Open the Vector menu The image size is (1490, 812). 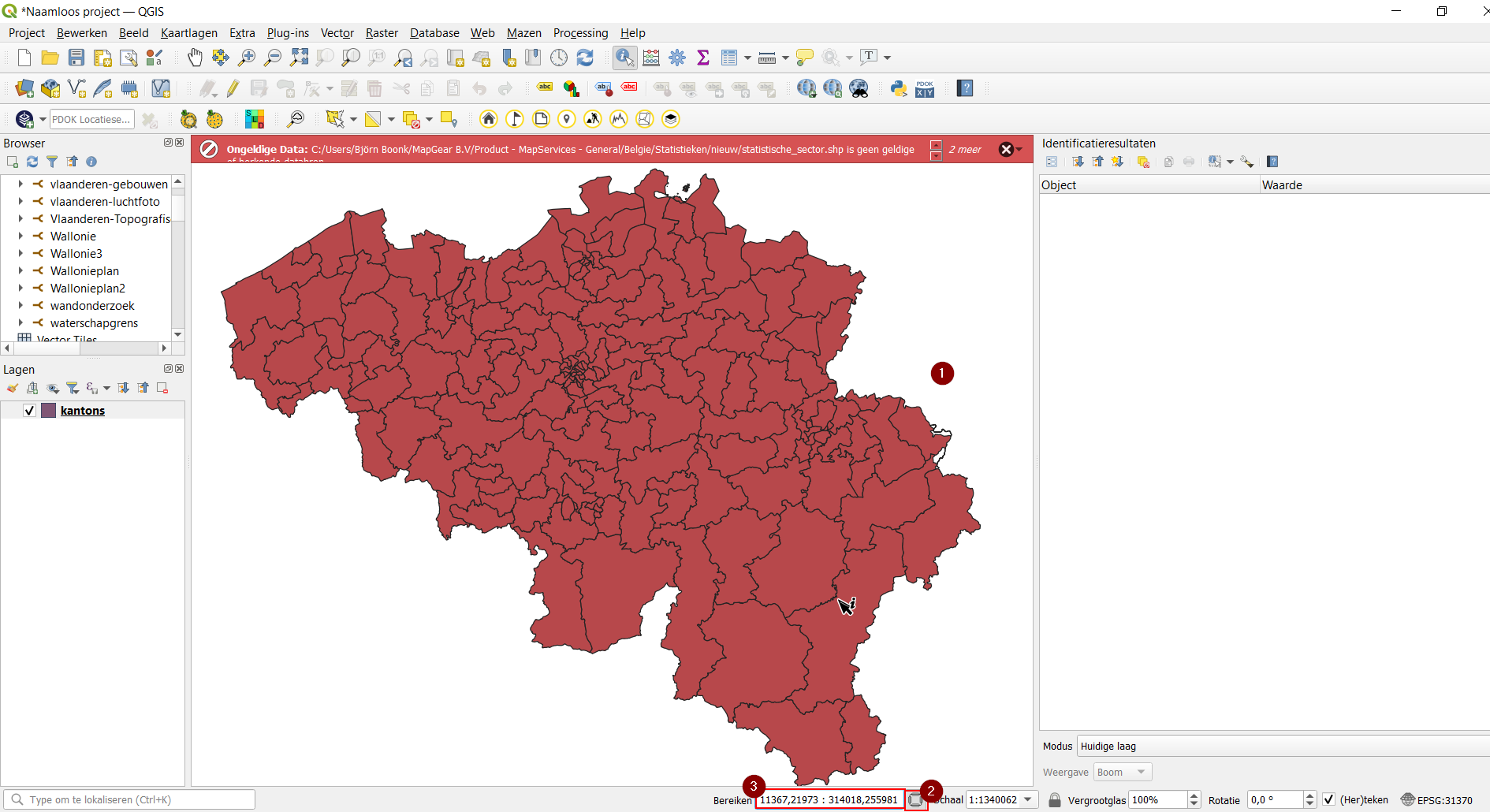click(337, 33)
